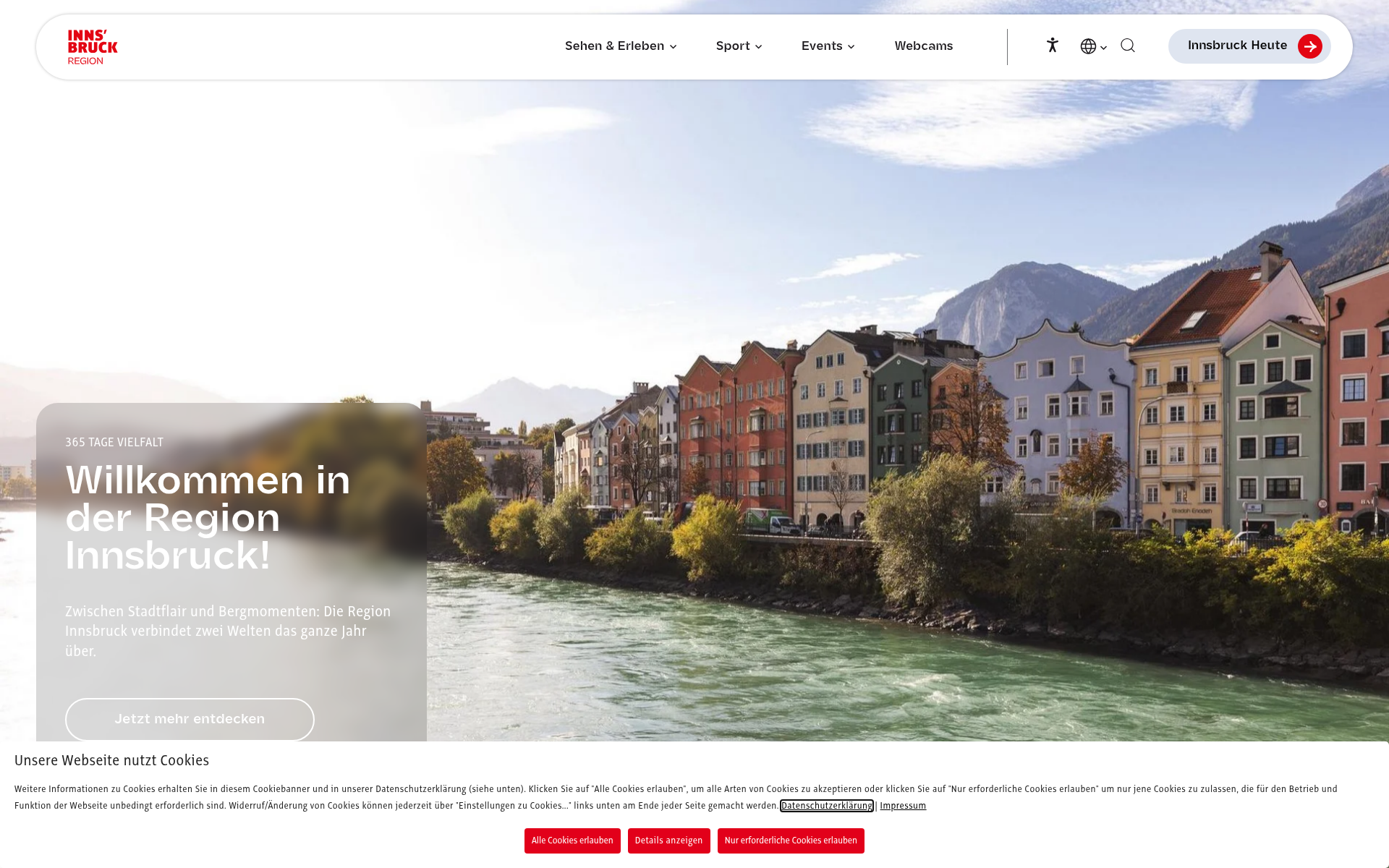
Task: Click the red arrow in Innsbruck Heute
Action: [x=1309, y=46]
